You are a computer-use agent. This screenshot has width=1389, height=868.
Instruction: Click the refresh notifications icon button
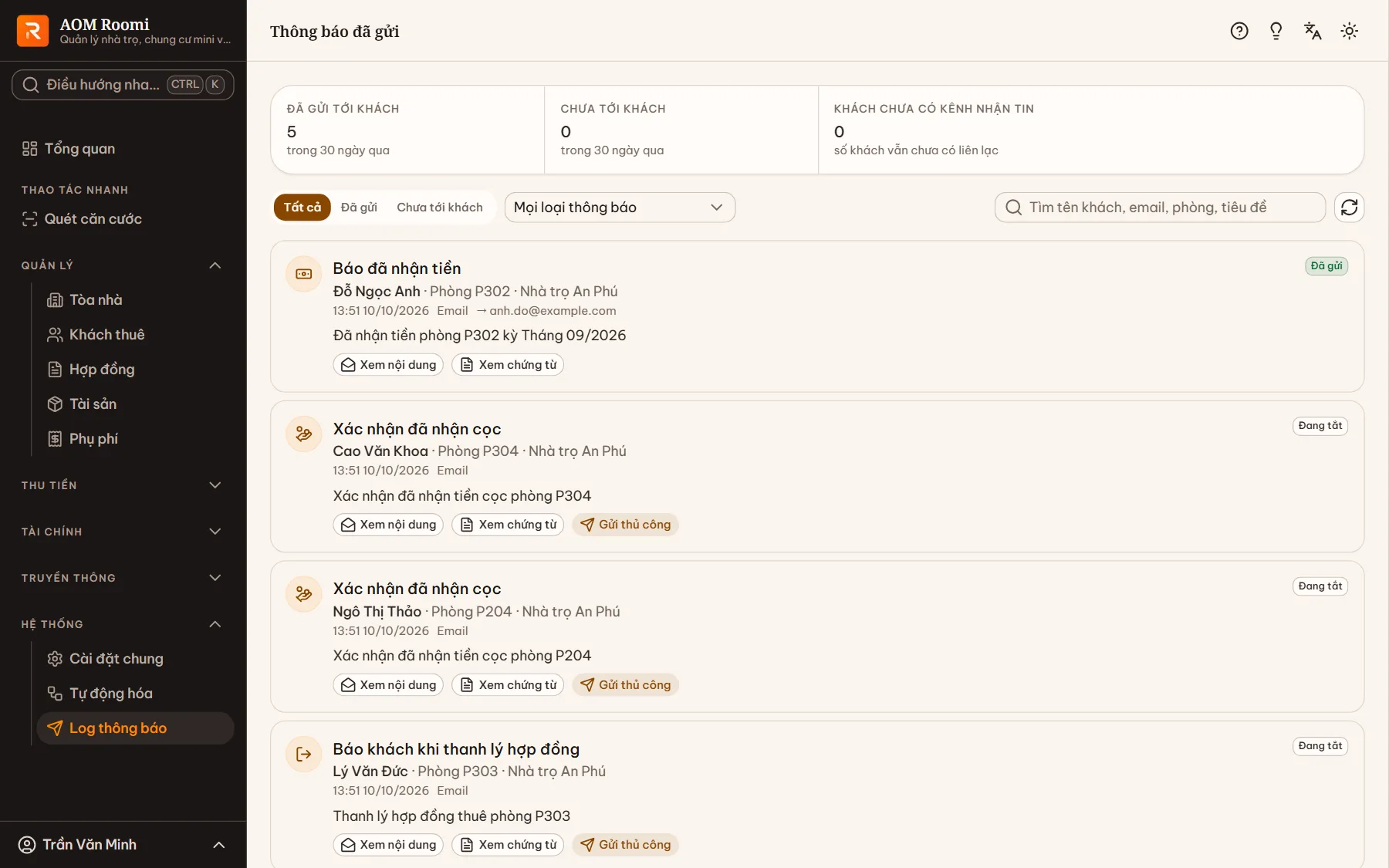pos(1349,208)
